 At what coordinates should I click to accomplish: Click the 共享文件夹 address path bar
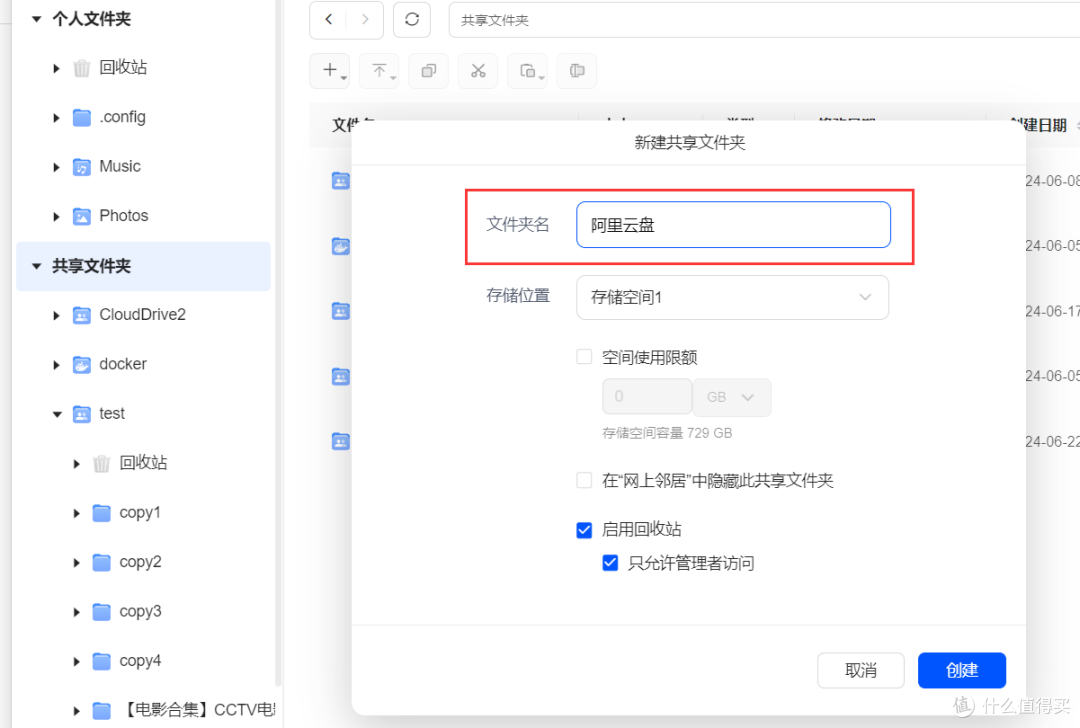pos(764,20)
